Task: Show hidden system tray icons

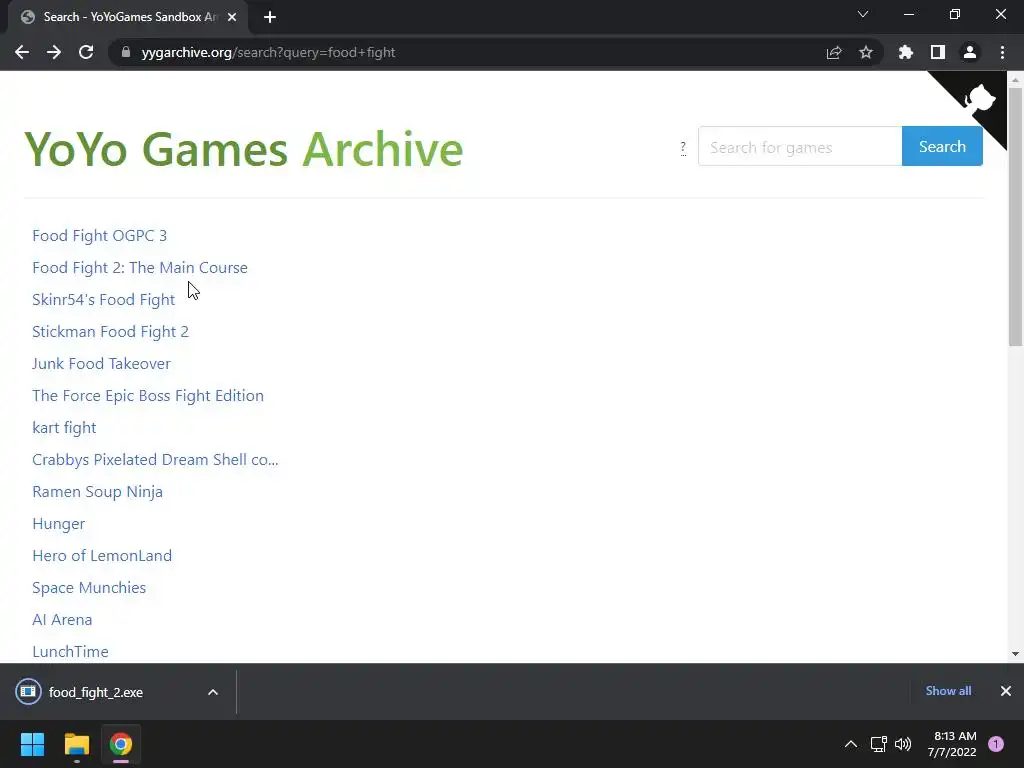Action: tap(851, 744)
